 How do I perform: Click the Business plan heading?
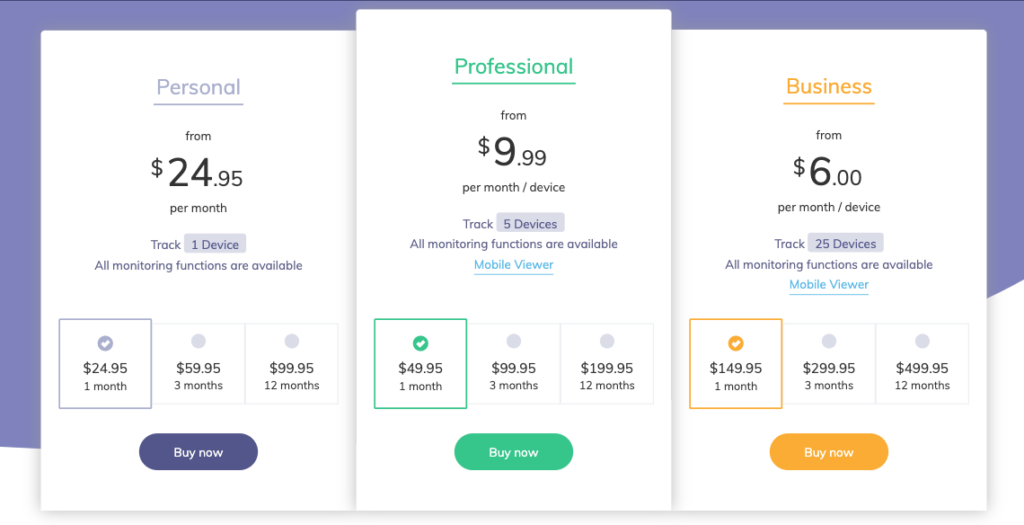[829, 87]
